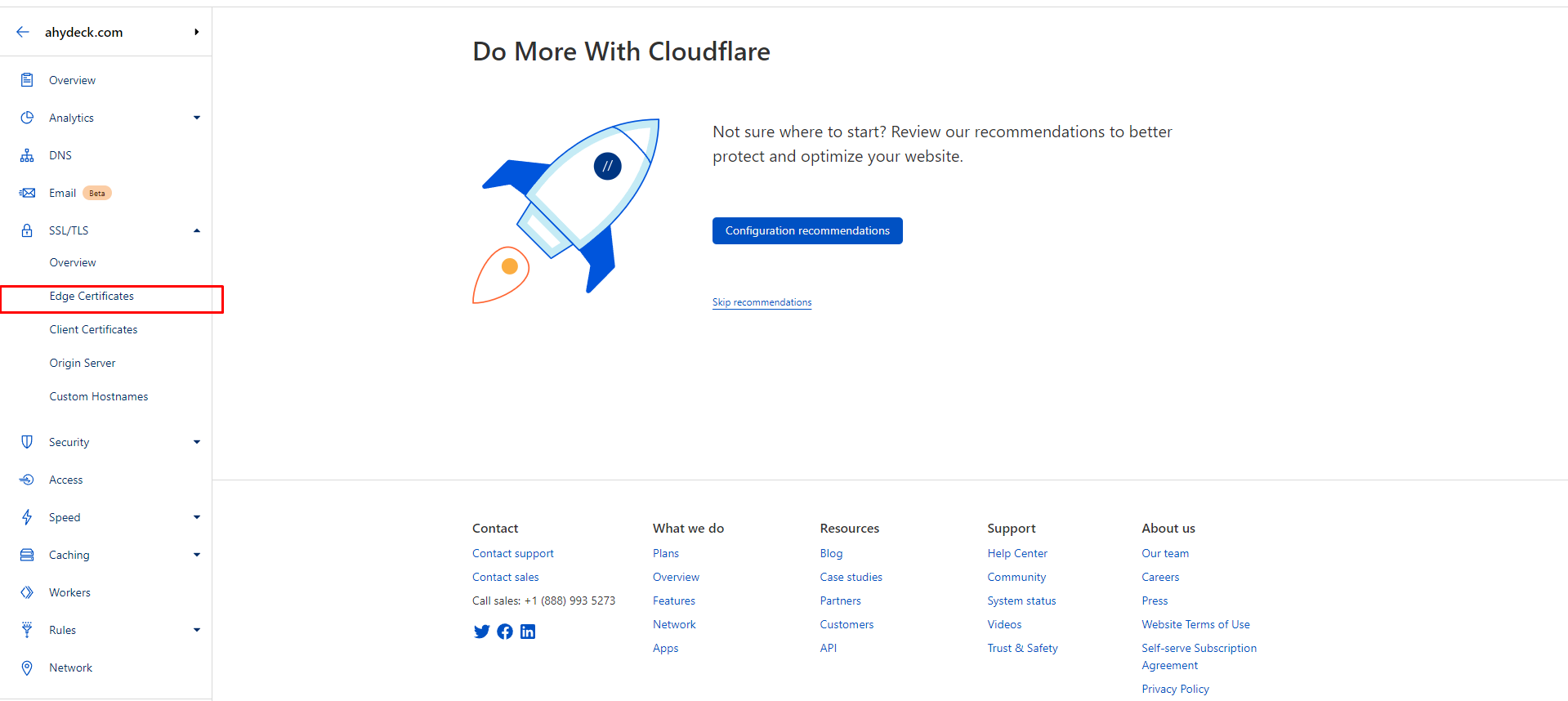Screen dimensions: 1568x701
Task: Click the Configuration recommendations button
Action: click(x=807, y=230)
